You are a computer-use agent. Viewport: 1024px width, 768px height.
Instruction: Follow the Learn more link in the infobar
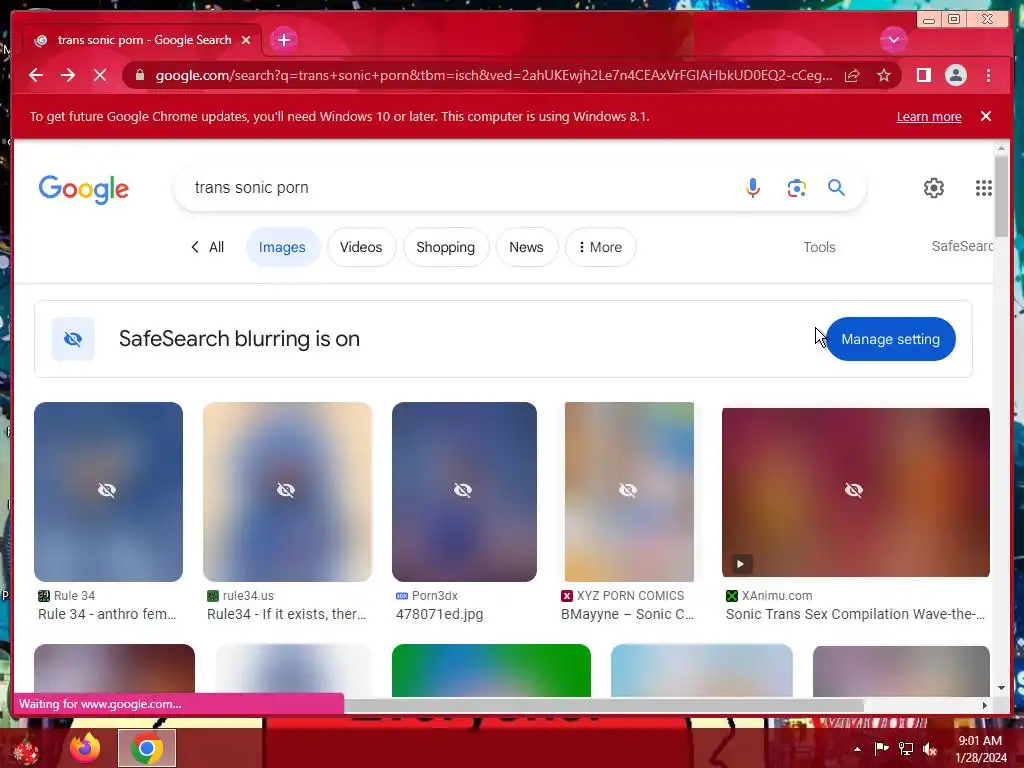(929, 116)
